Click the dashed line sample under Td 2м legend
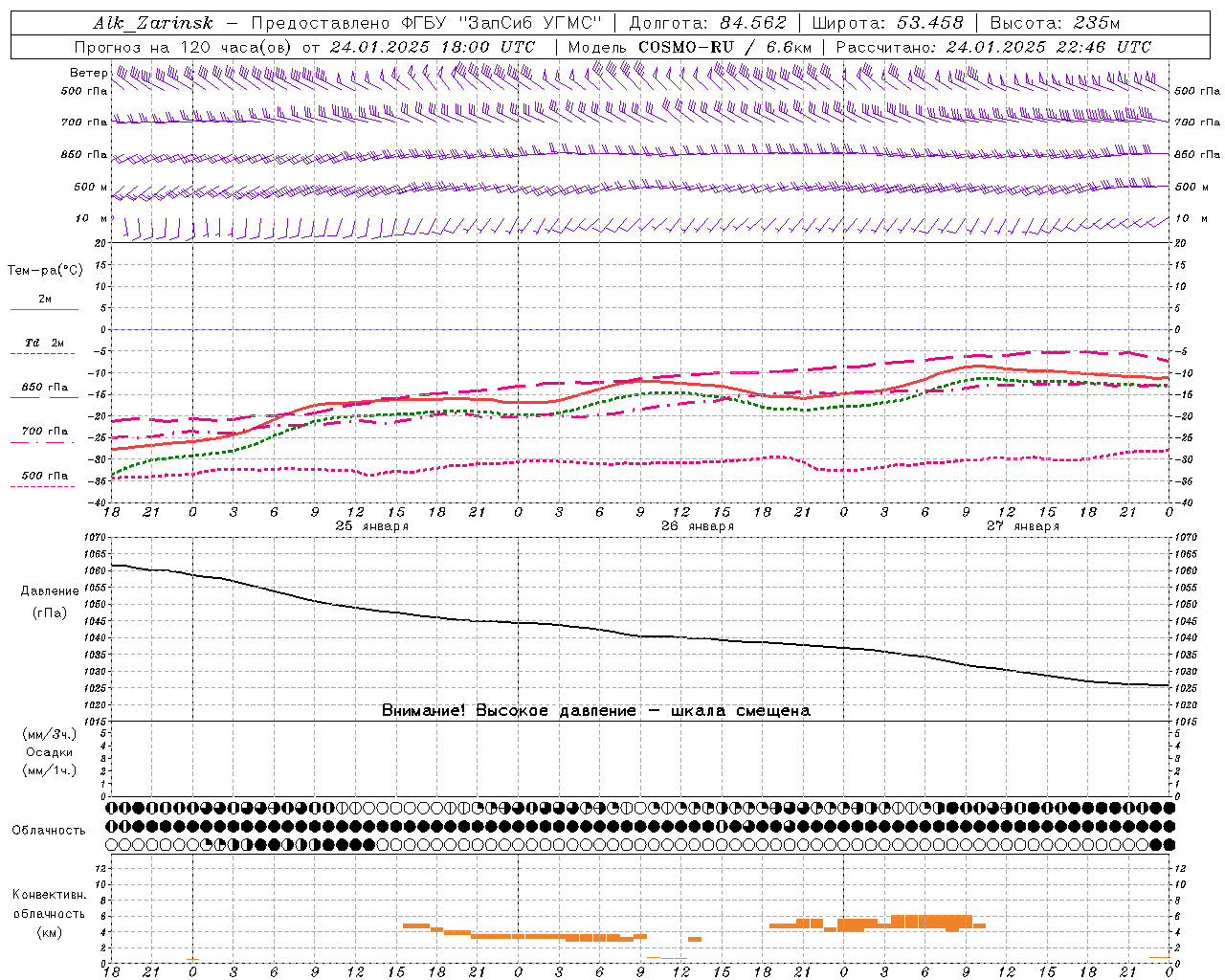 point(43,354)
